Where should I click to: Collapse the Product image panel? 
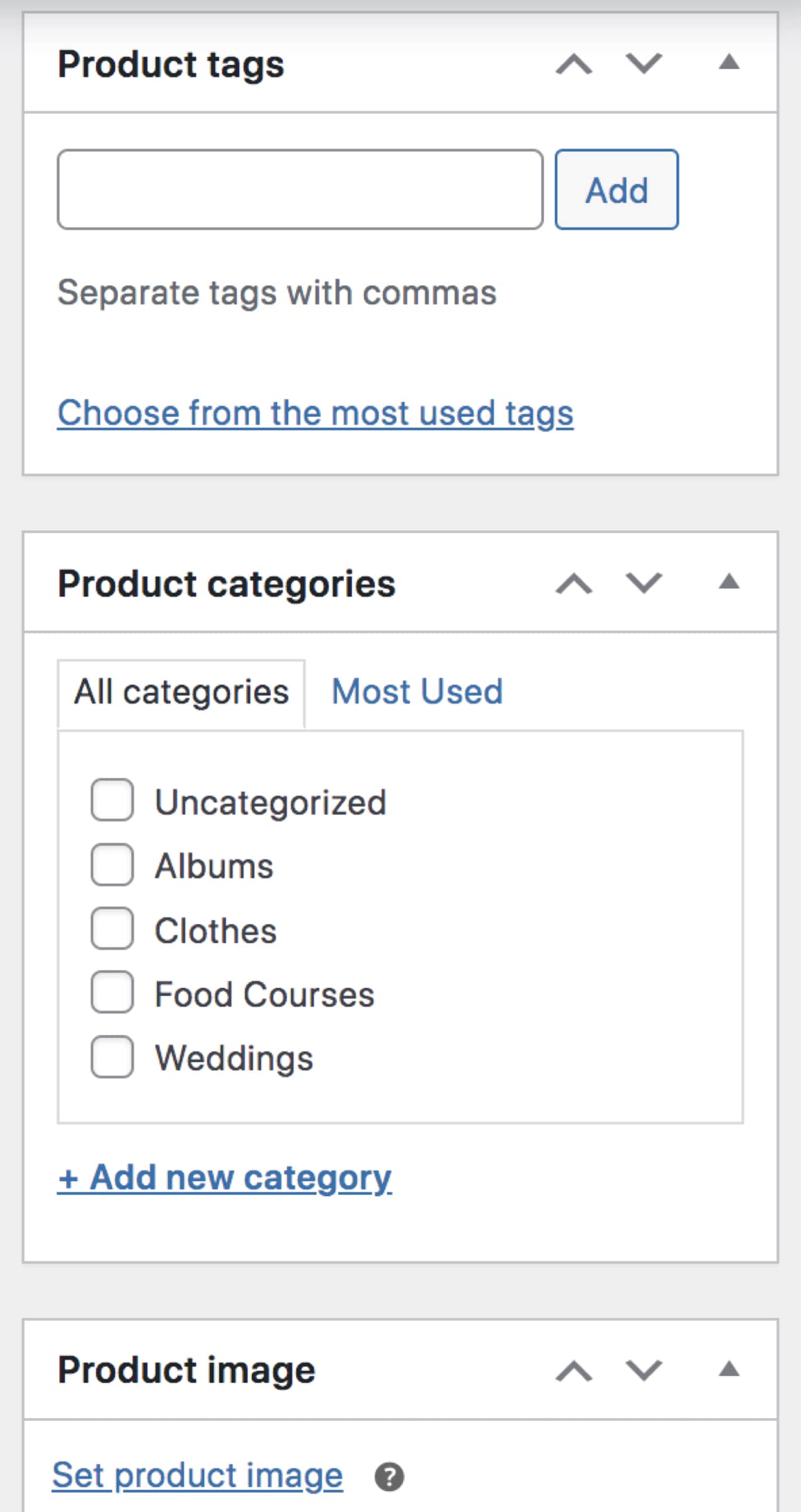point(729,1368)
